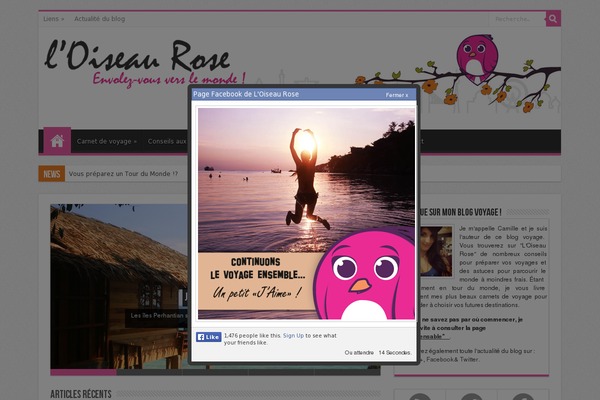Go to home via pink house icon
The image size is (600, 400).
(x=57, y=141)
